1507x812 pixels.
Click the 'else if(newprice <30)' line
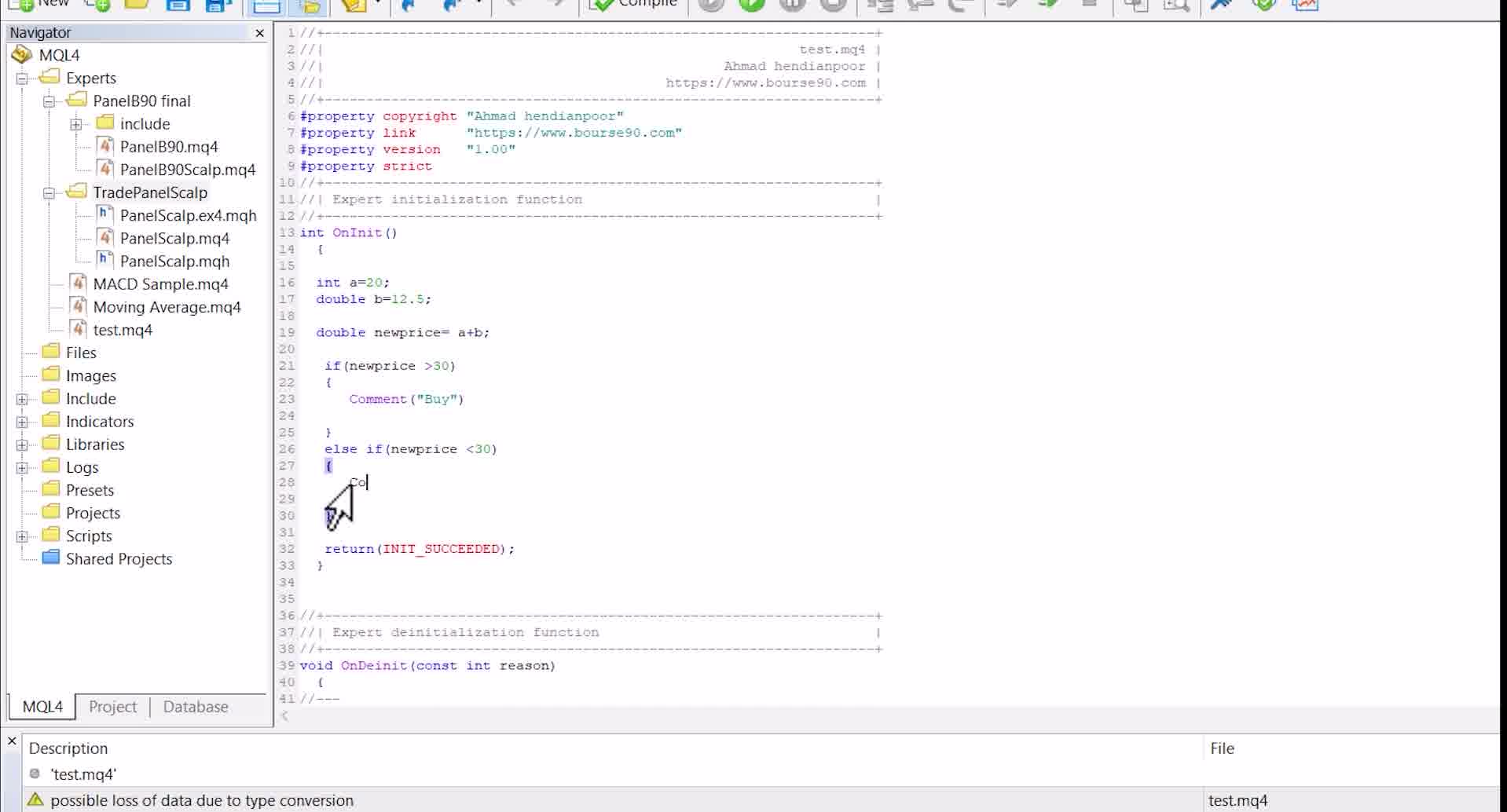tap(411, 449)
